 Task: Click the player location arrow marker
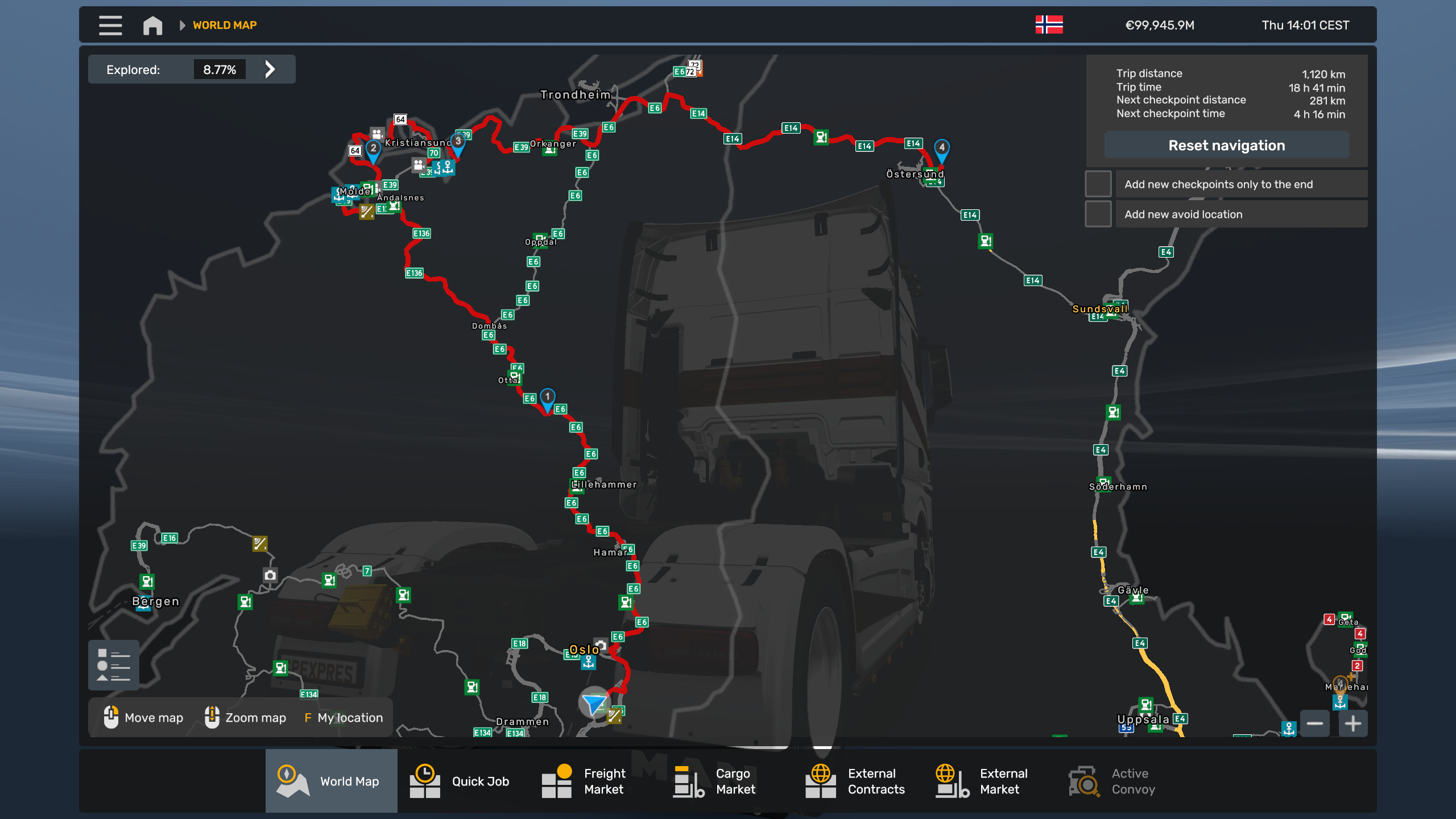pos(594,703)
